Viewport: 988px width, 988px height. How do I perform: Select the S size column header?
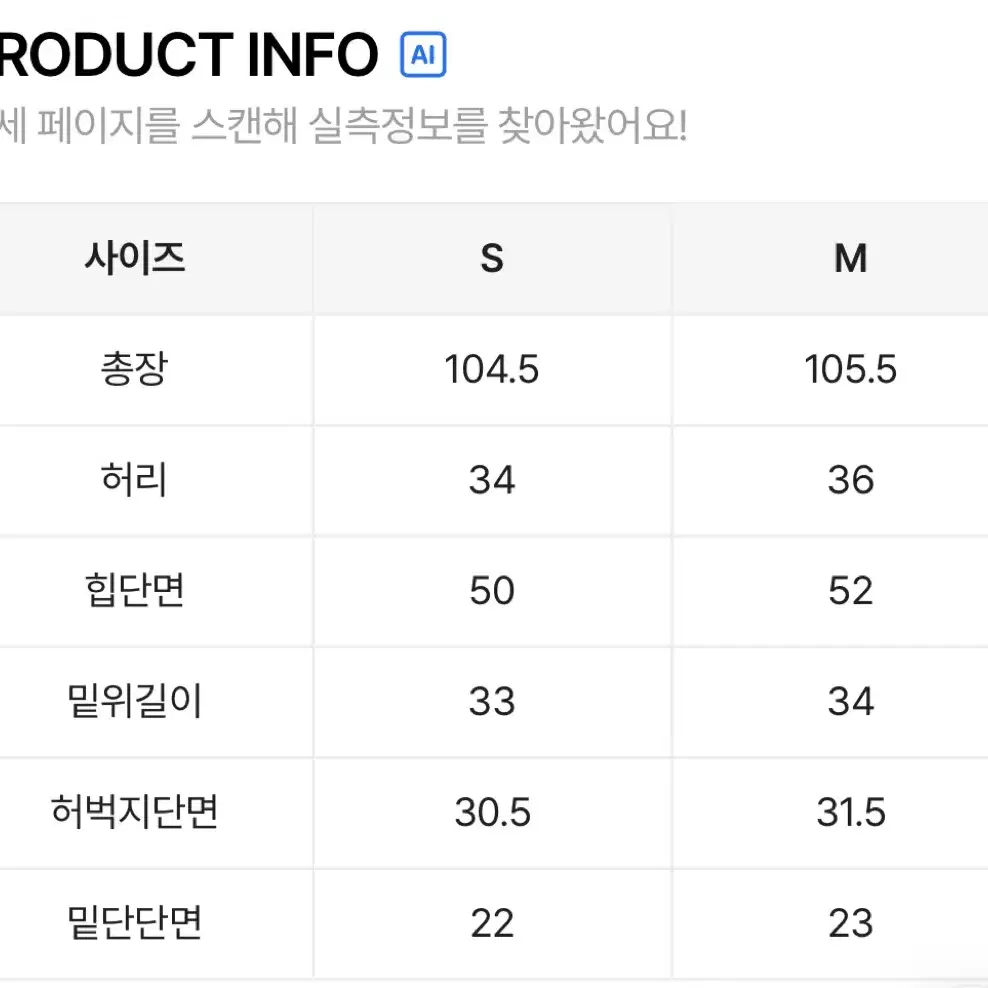(x=492, y=258)
